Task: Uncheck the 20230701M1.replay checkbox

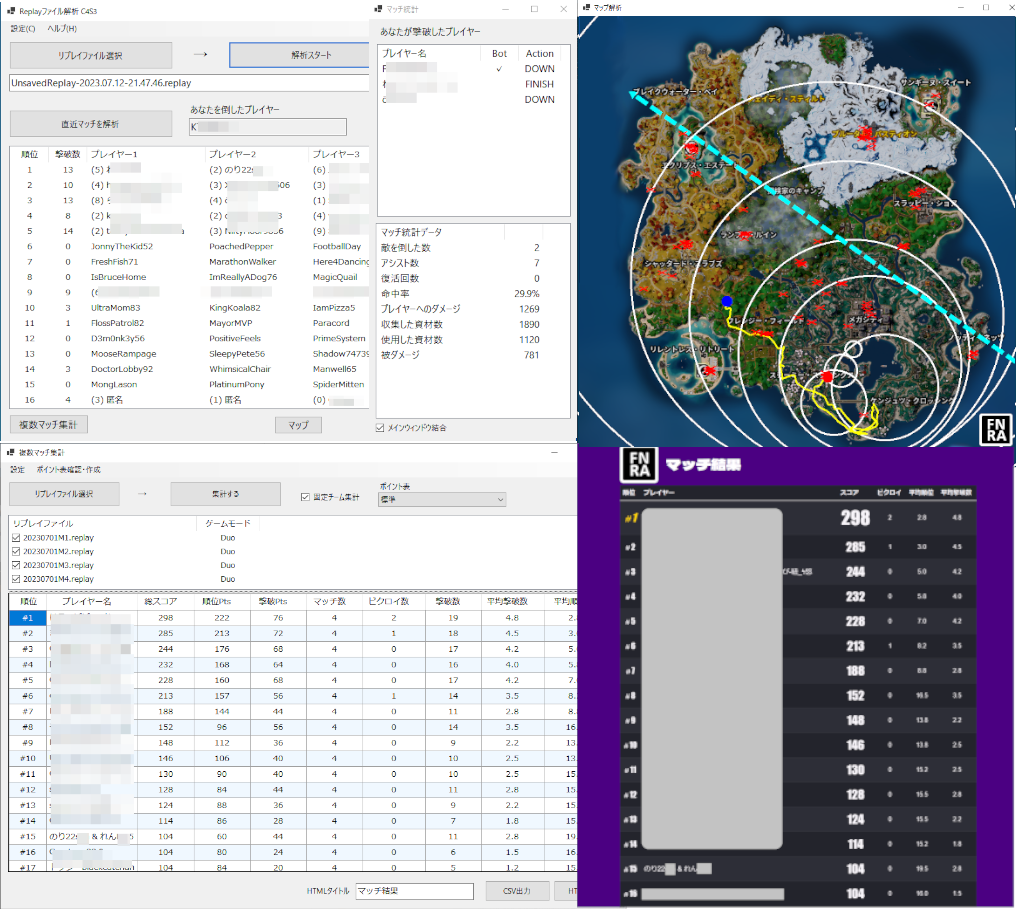Action: point(16,538)
